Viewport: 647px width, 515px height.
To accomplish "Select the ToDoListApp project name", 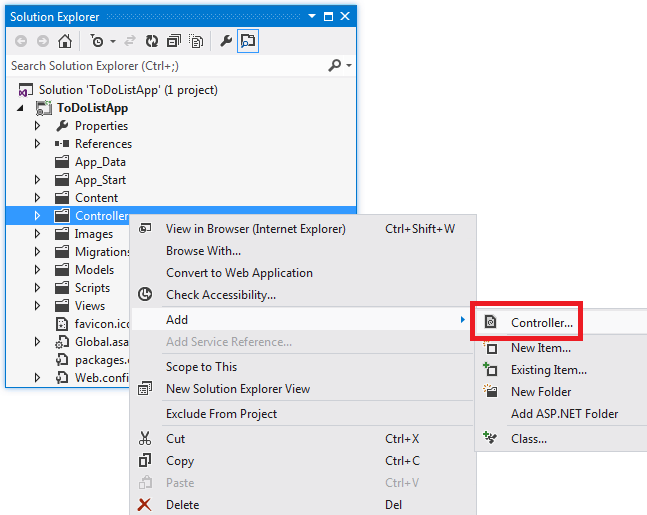I will (92, 108).
